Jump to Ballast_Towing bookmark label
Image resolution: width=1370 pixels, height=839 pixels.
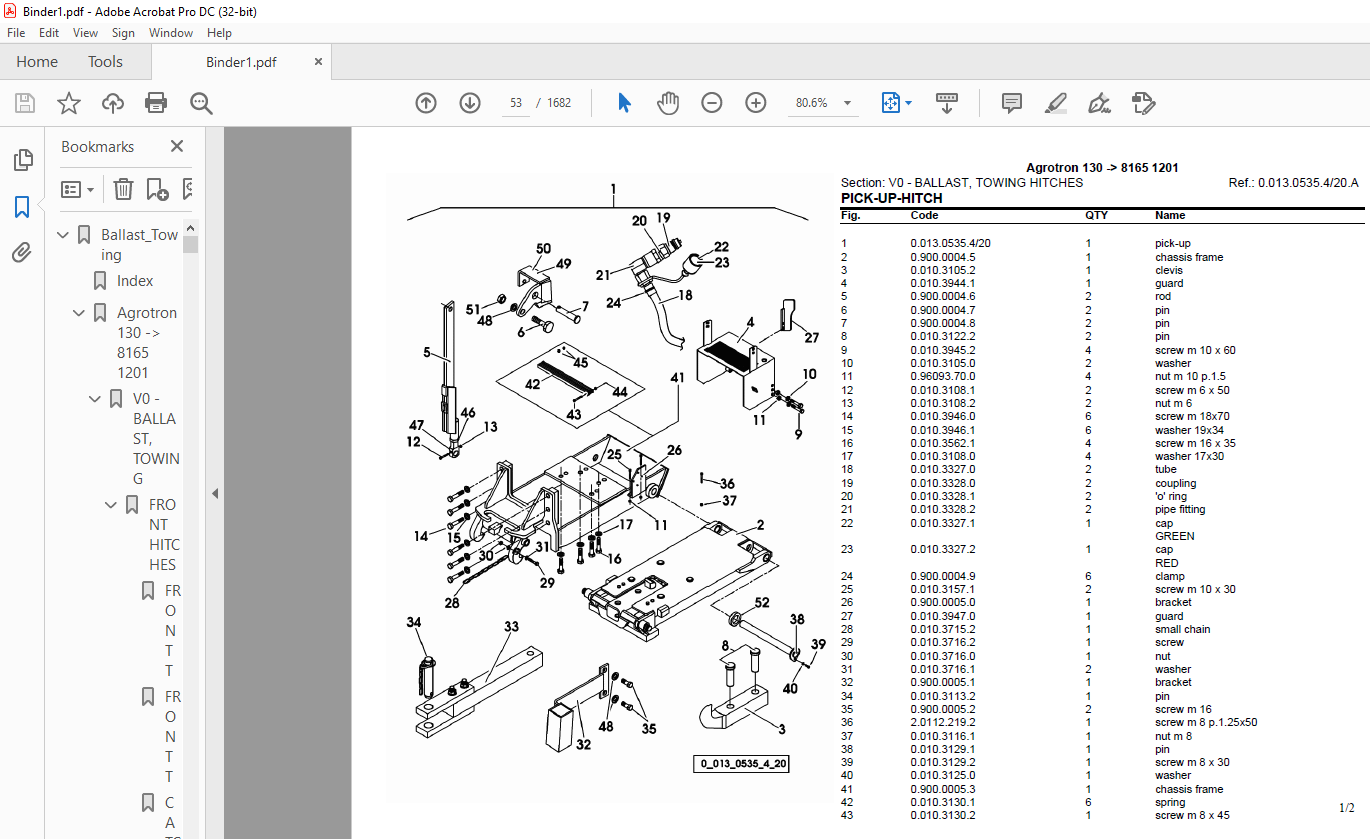[139, 245]
